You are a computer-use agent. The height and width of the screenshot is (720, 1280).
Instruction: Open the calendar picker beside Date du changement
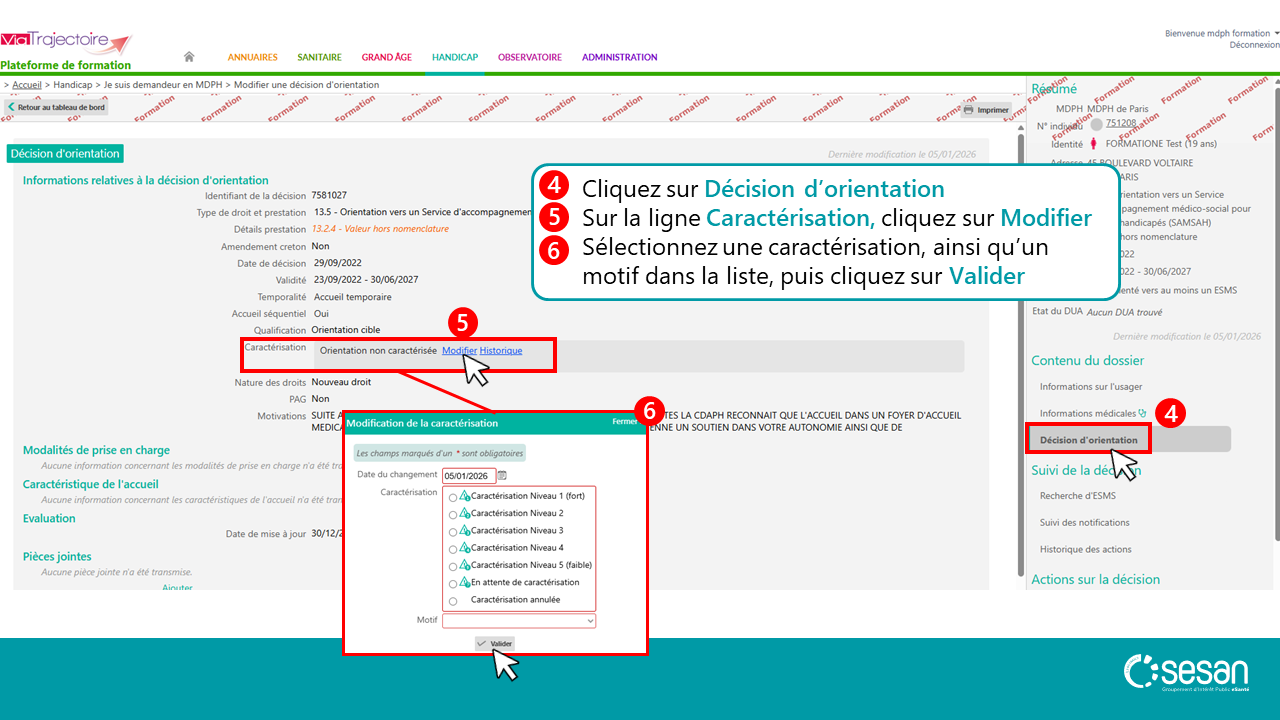(x=502, y=476)
